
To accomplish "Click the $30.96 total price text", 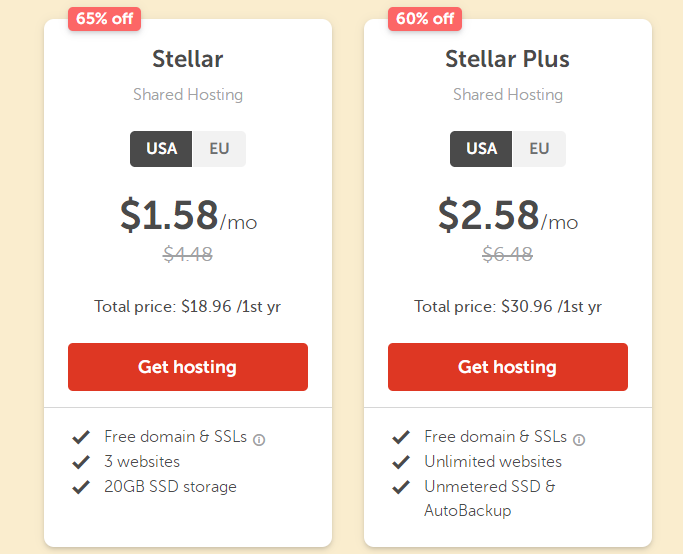I will (x=527, y=307).
